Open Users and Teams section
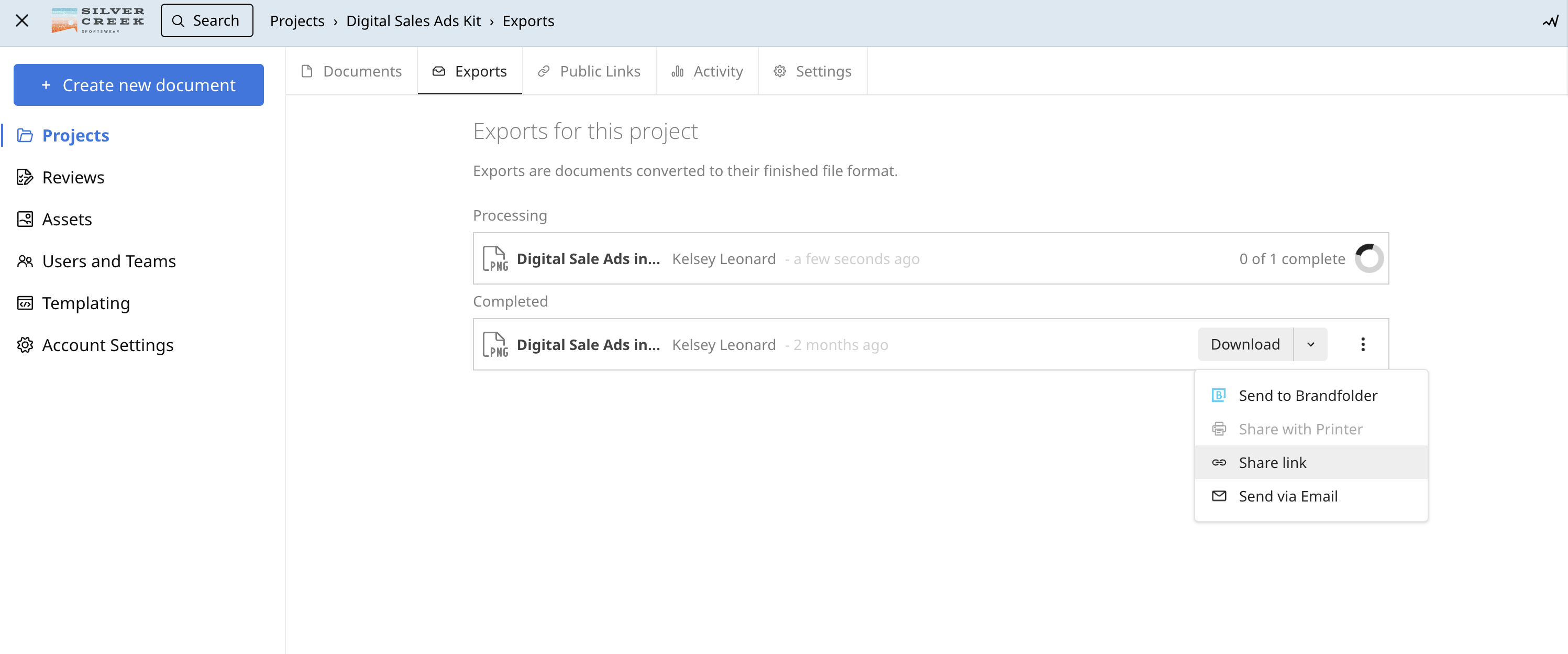 tap(108, 261)
